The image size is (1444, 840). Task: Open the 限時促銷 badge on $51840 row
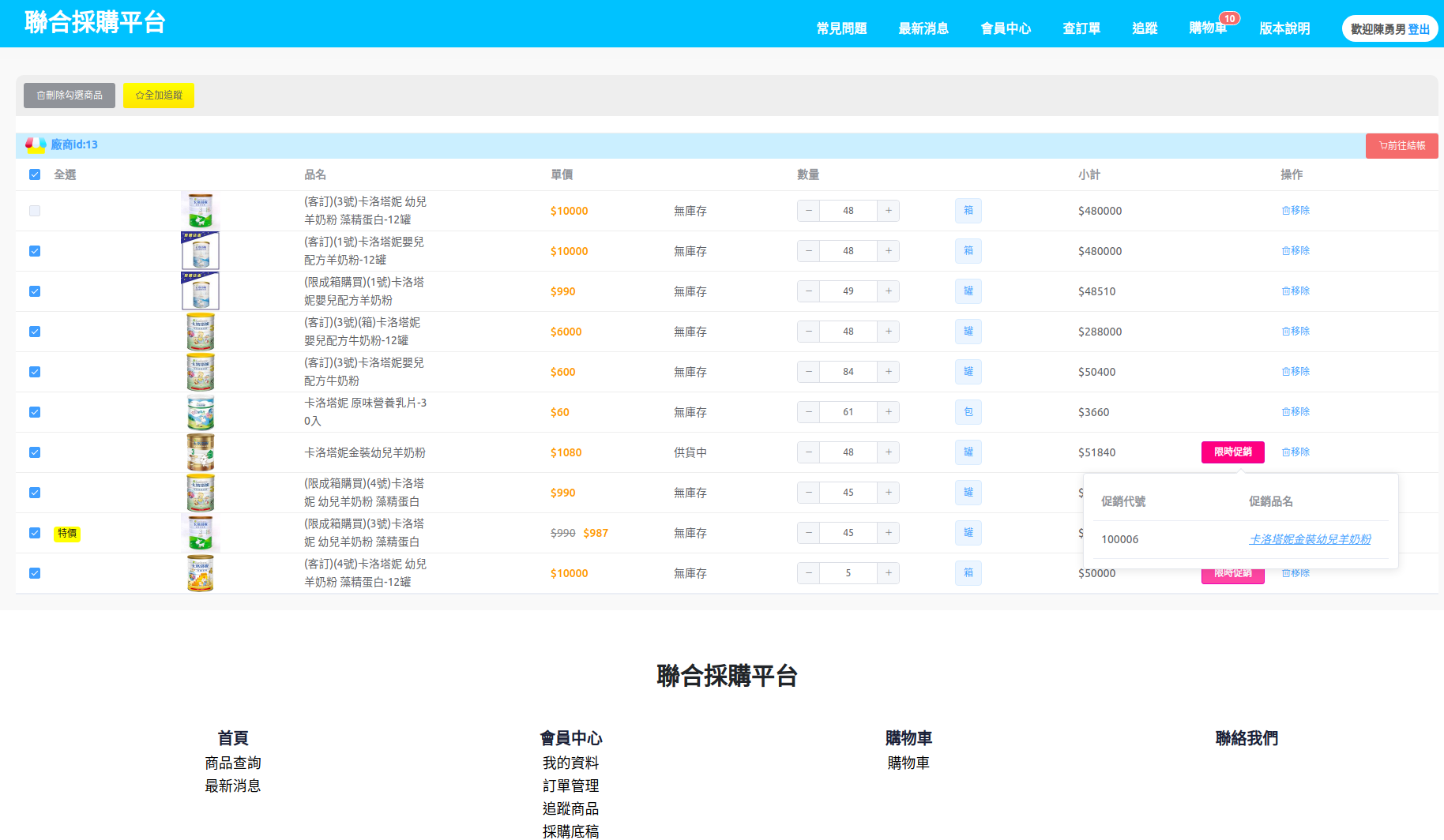1232,452
